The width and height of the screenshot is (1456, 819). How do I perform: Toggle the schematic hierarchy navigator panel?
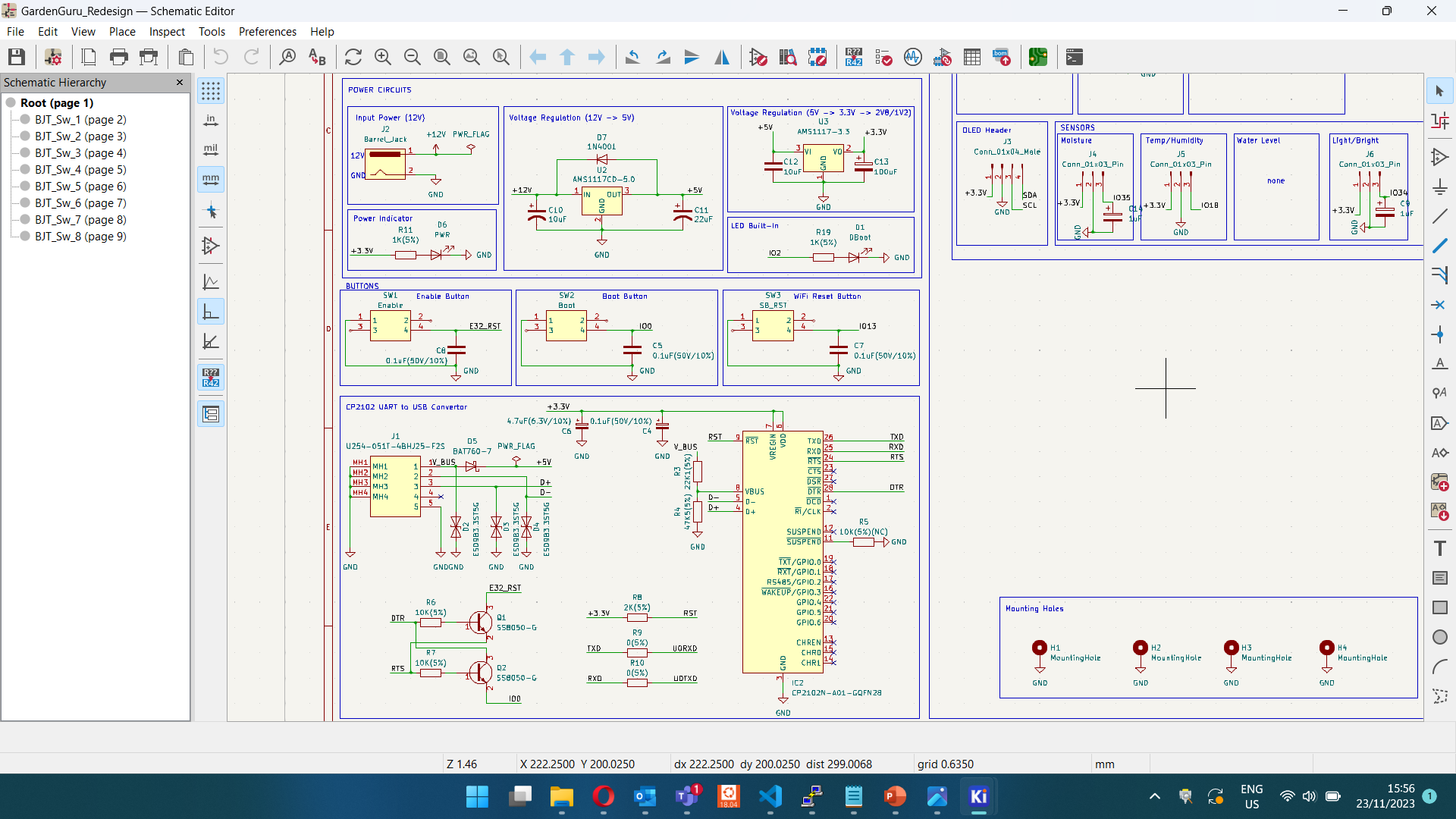pyautogui.click(x=211, y=414)
